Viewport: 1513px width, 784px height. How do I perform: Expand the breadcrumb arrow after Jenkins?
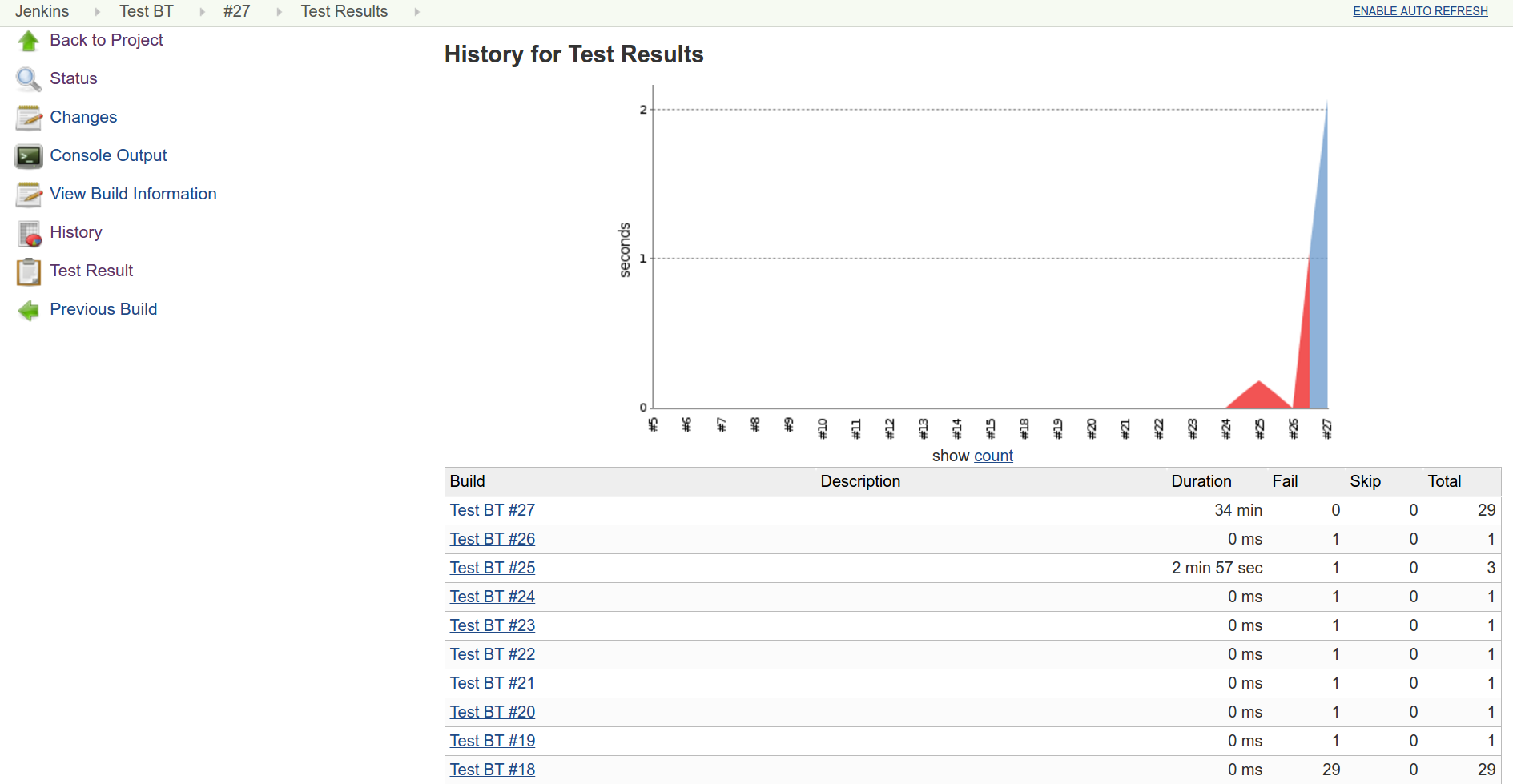click(97, 12)
